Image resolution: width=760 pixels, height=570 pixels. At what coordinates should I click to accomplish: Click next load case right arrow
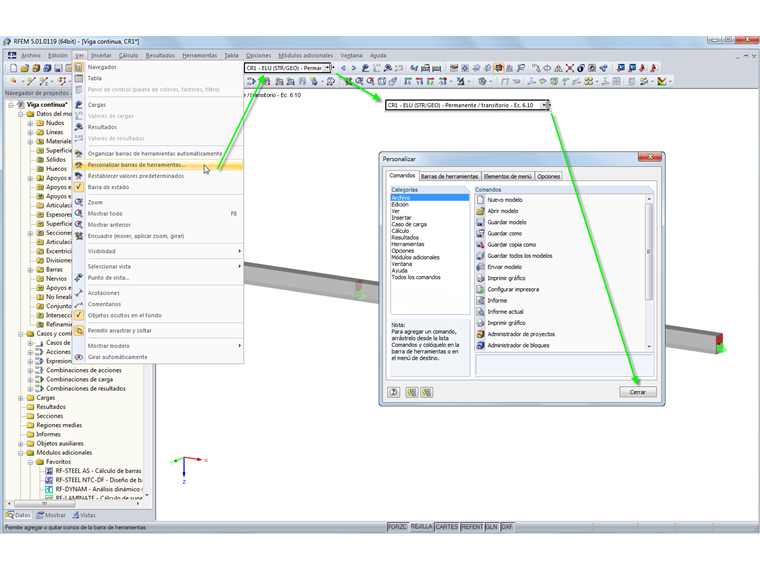coord(354,68)
